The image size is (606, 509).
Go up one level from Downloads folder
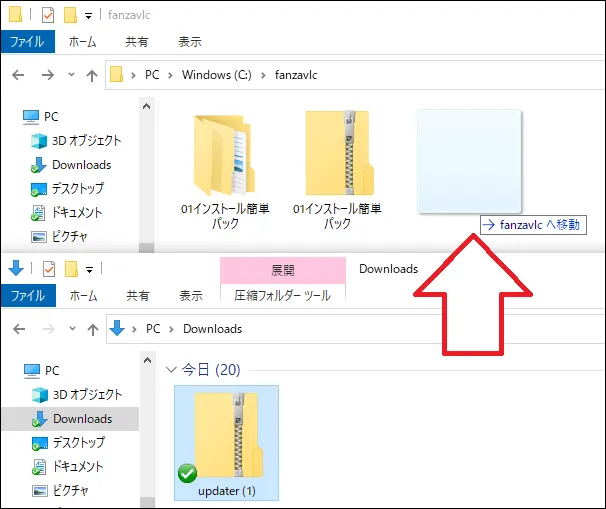(93, 329)
